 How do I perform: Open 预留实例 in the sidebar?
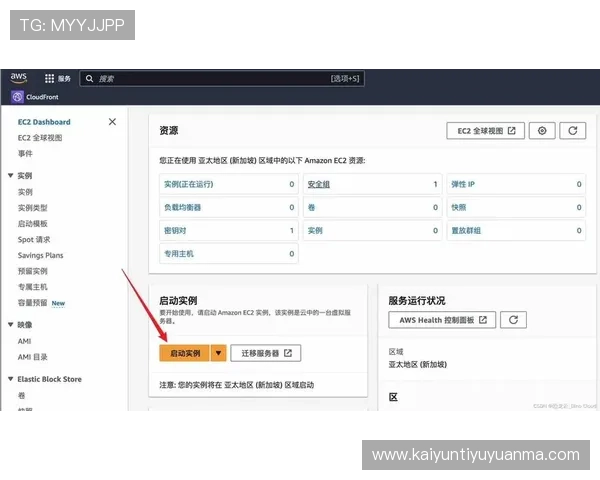[33, 271]
